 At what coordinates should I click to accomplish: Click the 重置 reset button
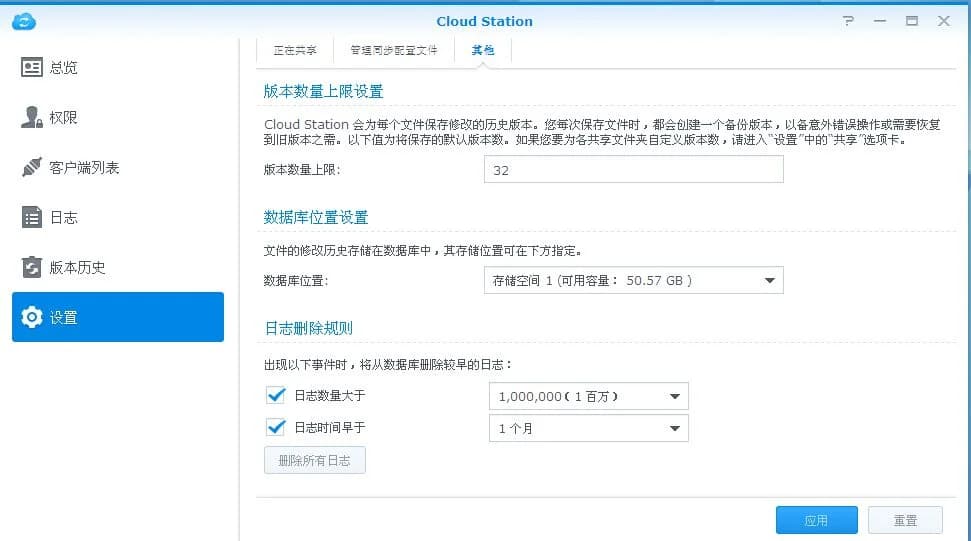coord(905,520)
